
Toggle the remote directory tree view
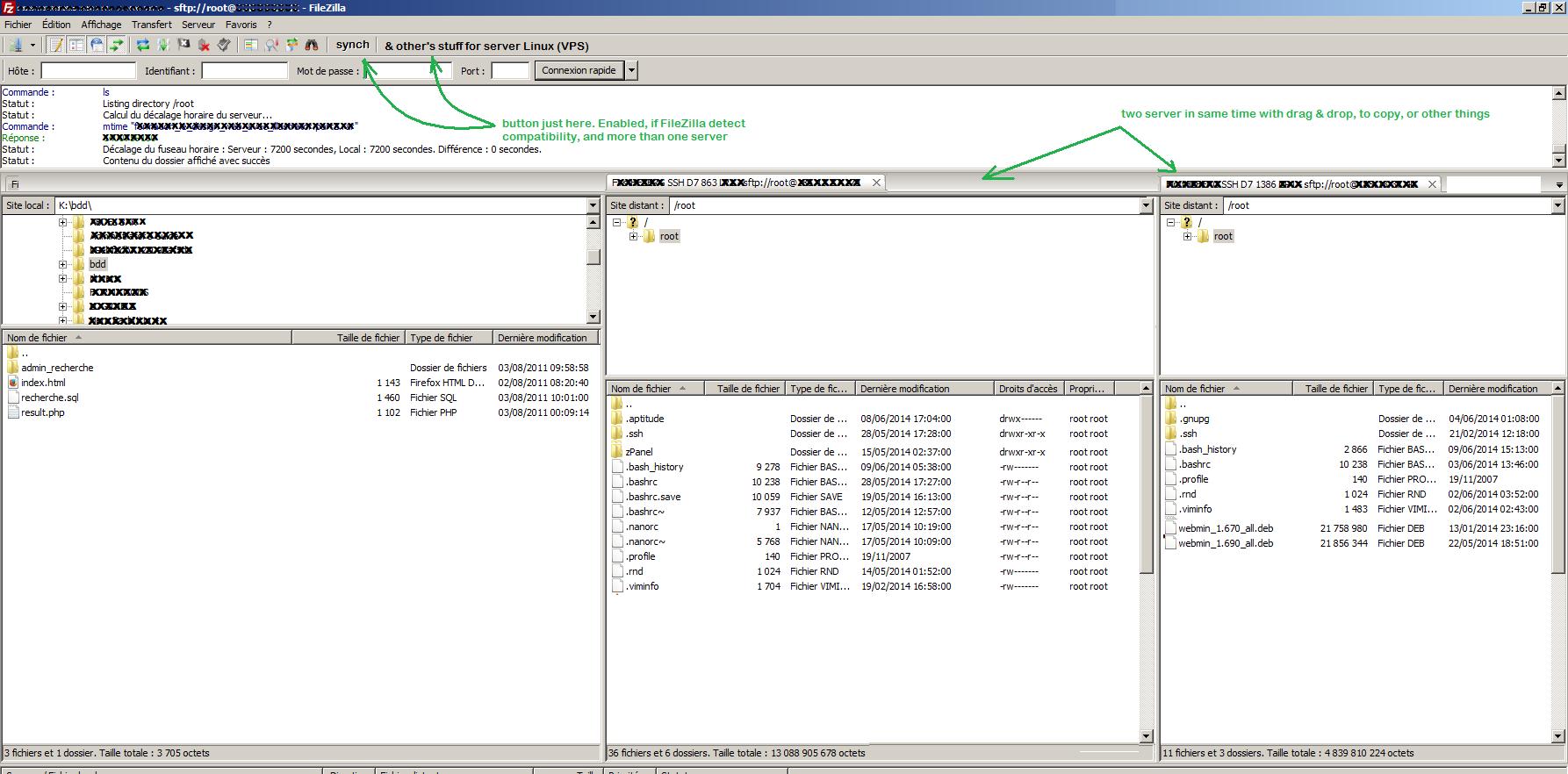coord(97,45)
